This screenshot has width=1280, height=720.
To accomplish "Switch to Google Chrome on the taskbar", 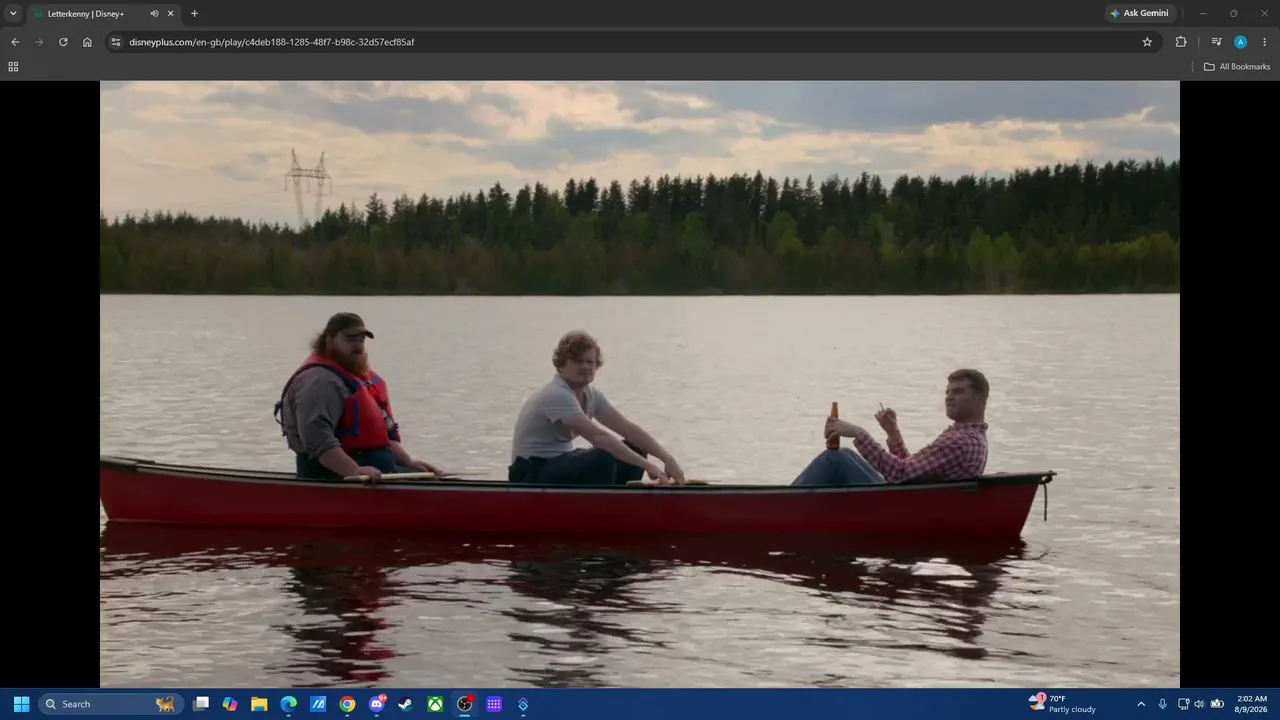I will pyautogui.click(x=347, y=704).
